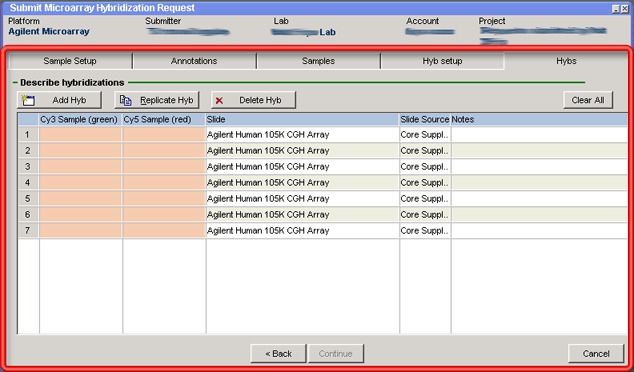Select the Cy5 sample cell in row 4
The height and width of the screenshot is (372, 634).
[164, 183]
